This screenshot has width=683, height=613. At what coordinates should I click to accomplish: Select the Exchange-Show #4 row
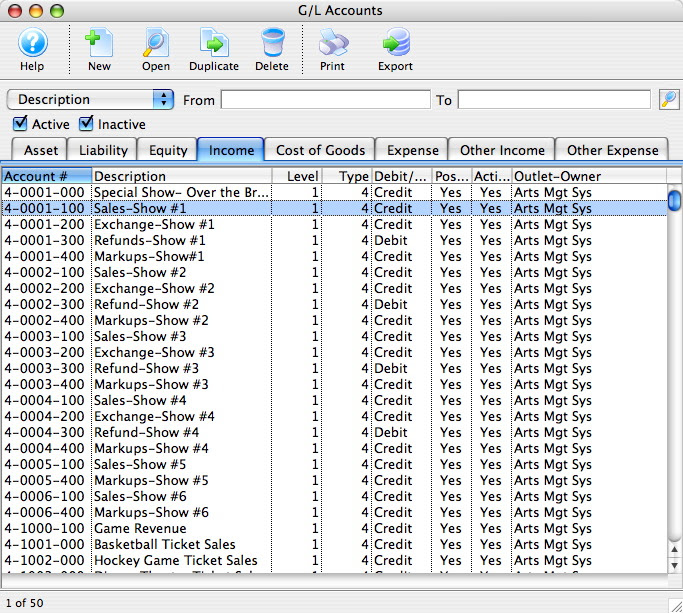click(334, 416)
